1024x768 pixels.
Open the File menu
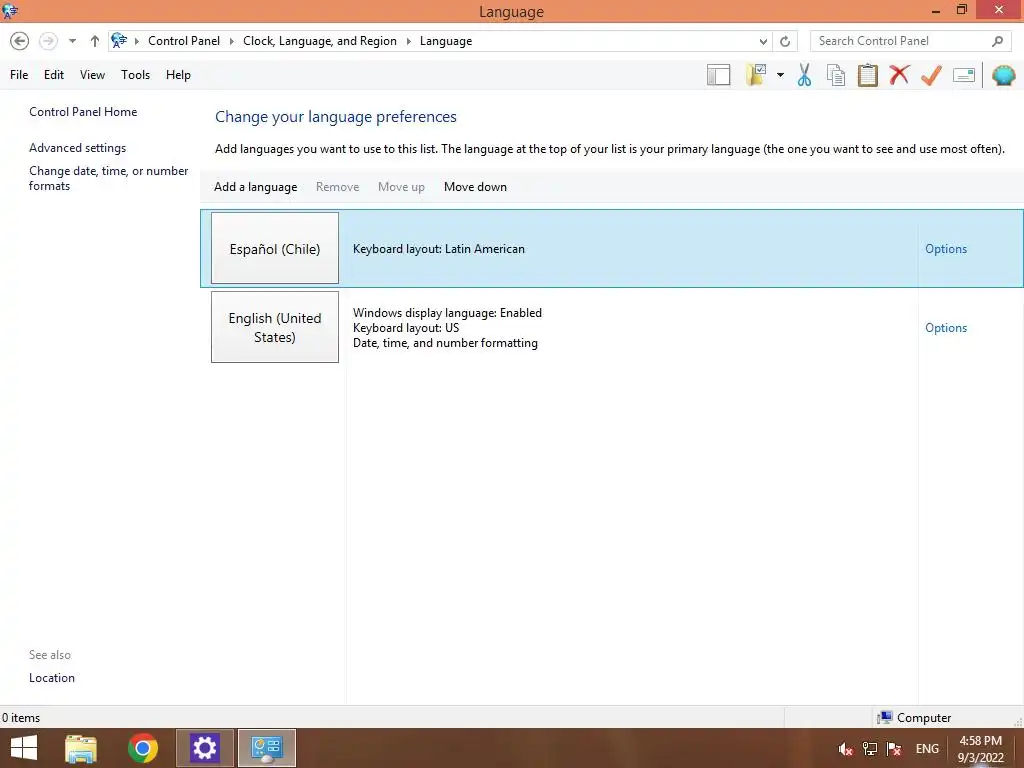click(19, 75)
